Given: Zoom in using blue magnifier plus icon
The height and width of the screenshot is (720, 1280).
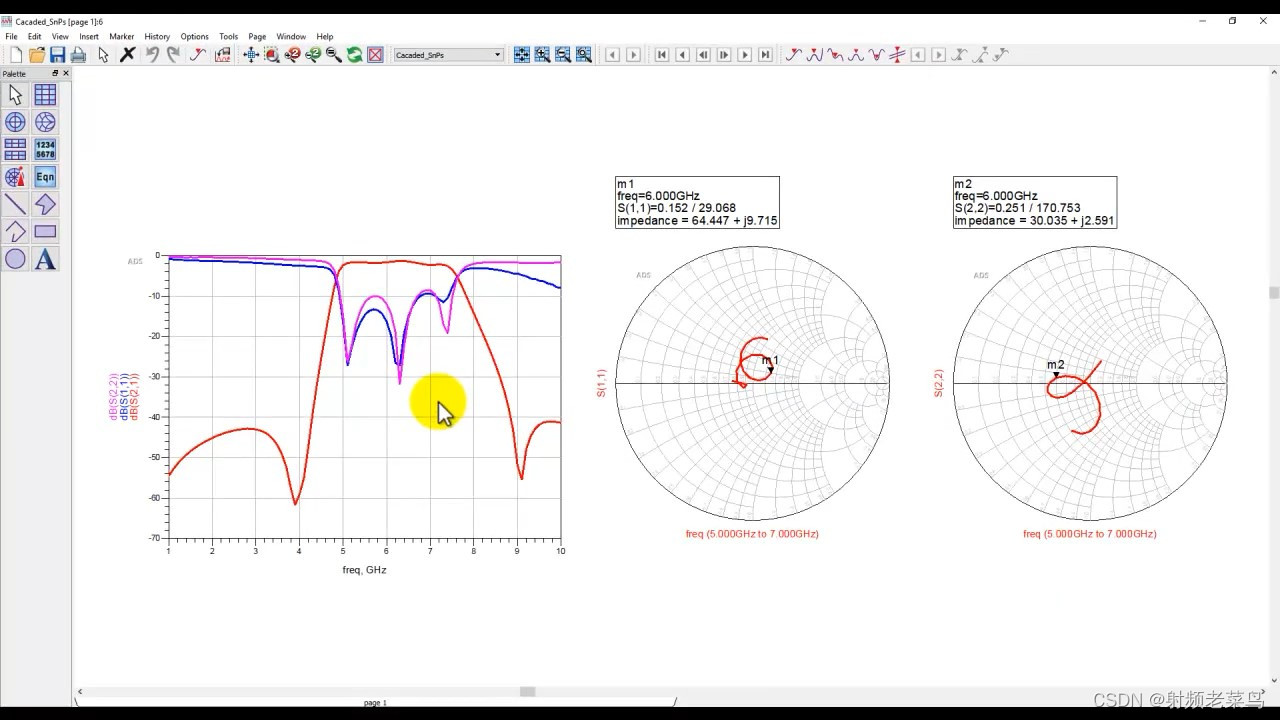Looking at the screenshot, I should (542, 55).
